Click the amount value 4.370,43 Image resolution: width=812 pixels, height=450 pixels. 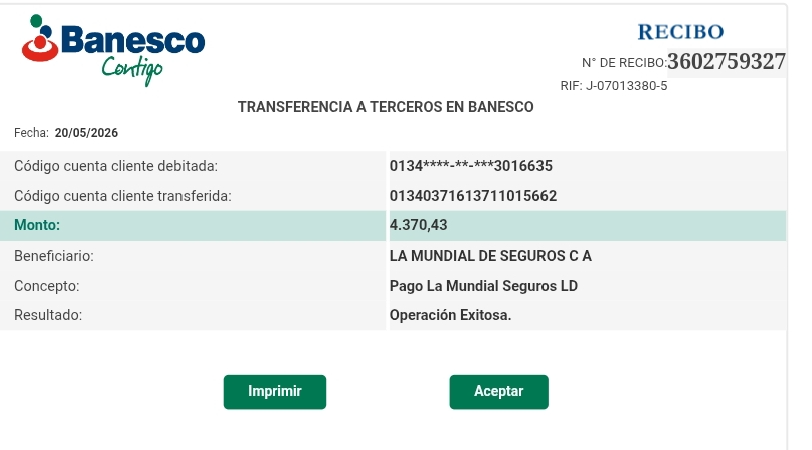(x=418, y=225)
